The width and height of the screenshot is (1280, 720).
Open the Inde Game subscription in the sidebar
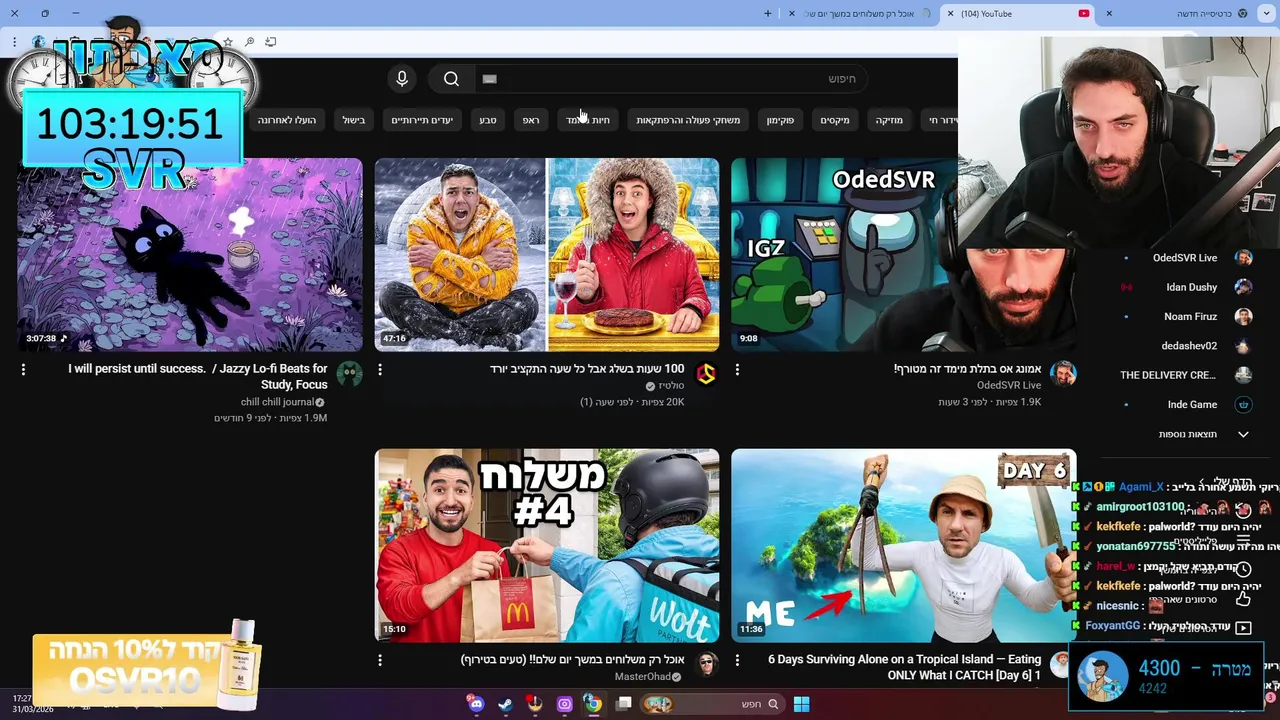1185,405
